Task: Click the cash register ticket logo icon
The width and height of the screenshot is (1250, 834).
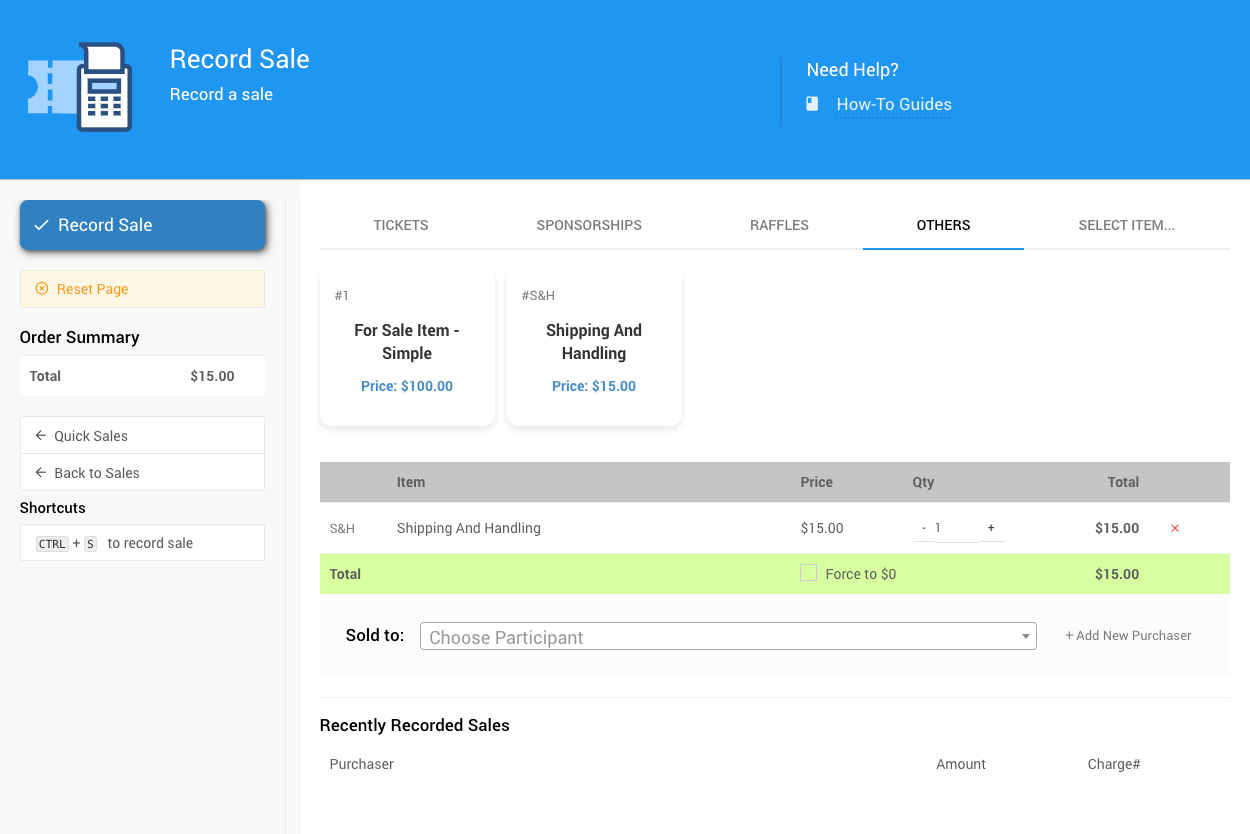Action: pyautogui.click(x=79, y=87)
